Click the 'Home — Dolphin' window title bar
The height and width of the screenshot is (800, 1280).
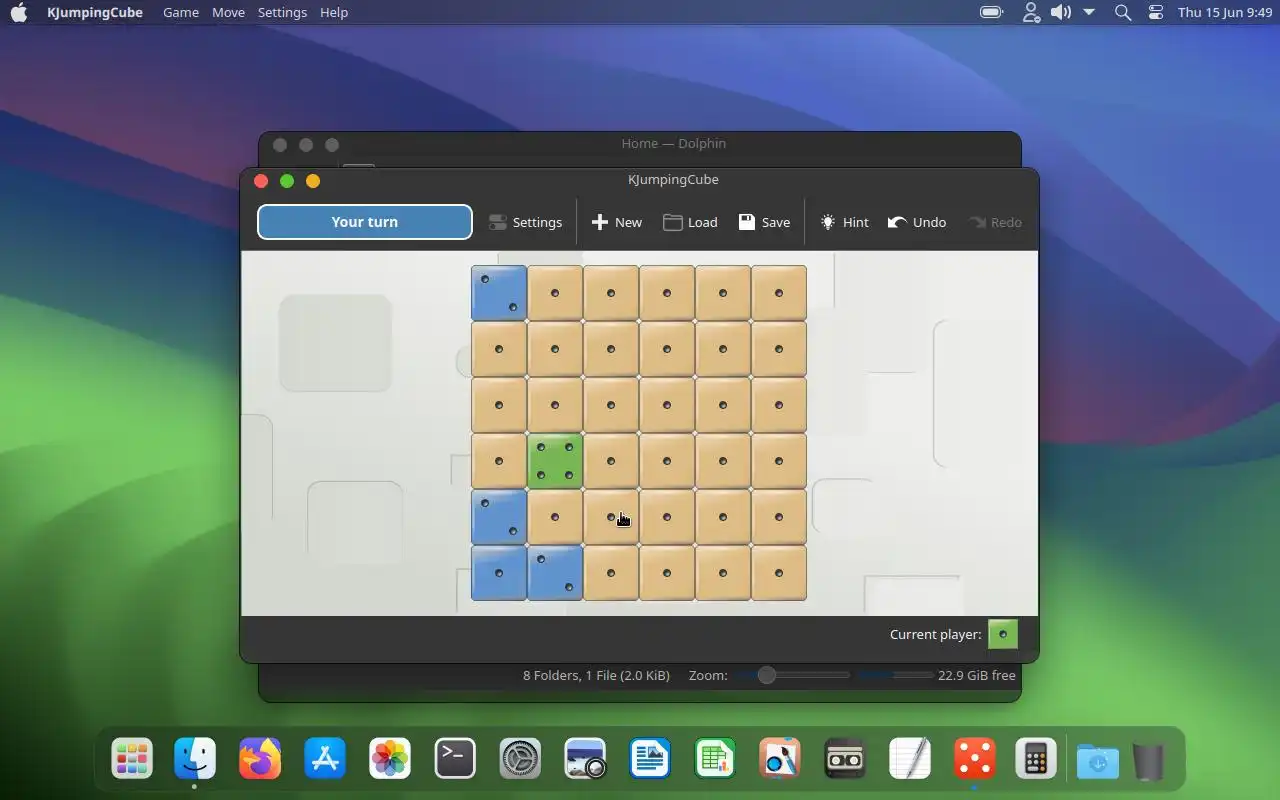click(x=673, y=143)
